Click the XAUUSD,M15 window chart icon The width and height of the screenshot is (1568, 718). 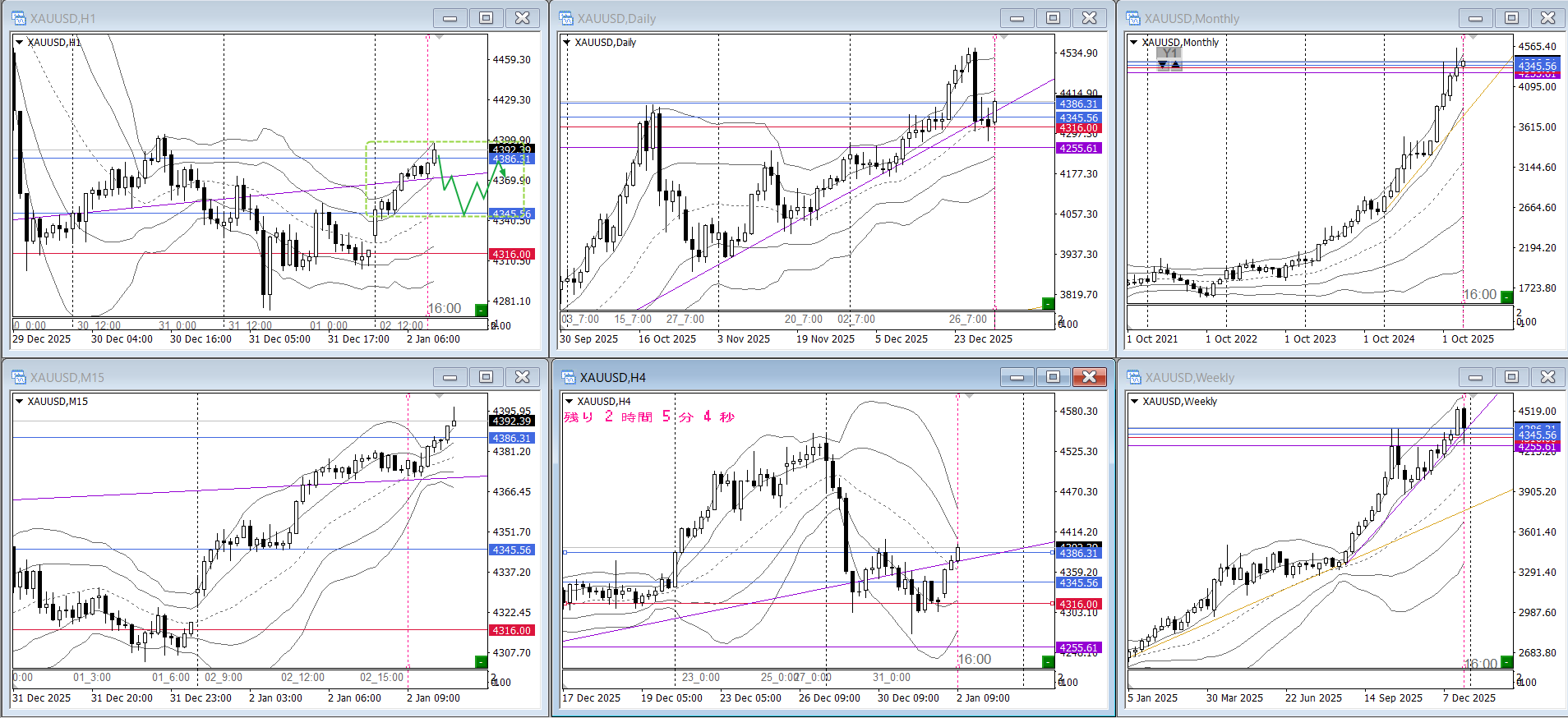[19, 377]
